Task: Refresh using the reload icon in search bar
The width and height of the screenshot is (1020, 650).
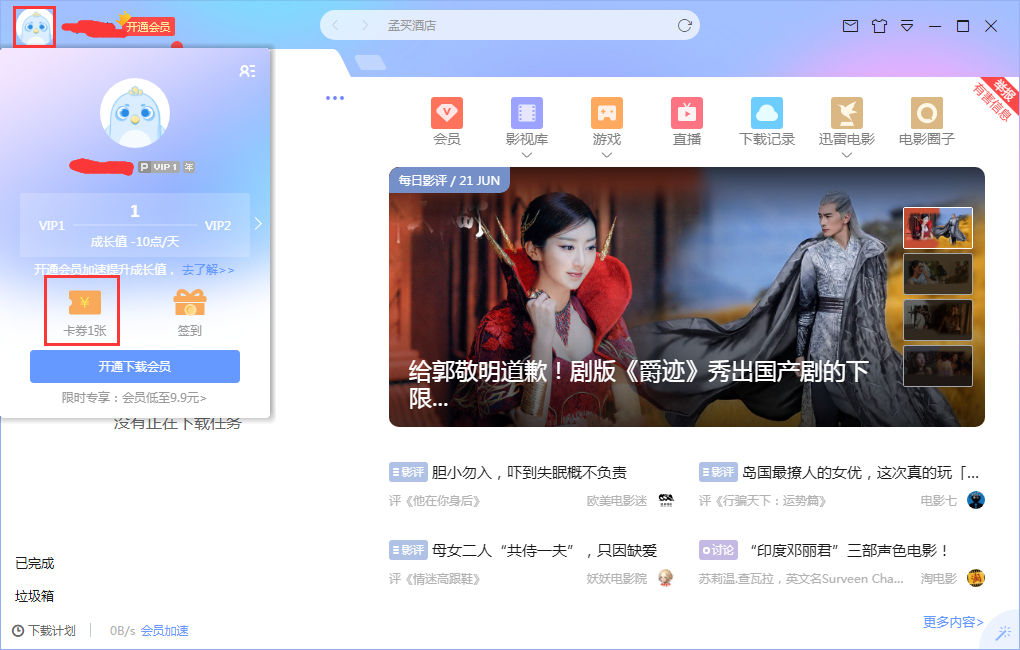Action: pyautogui.click(x=684, y=25)
